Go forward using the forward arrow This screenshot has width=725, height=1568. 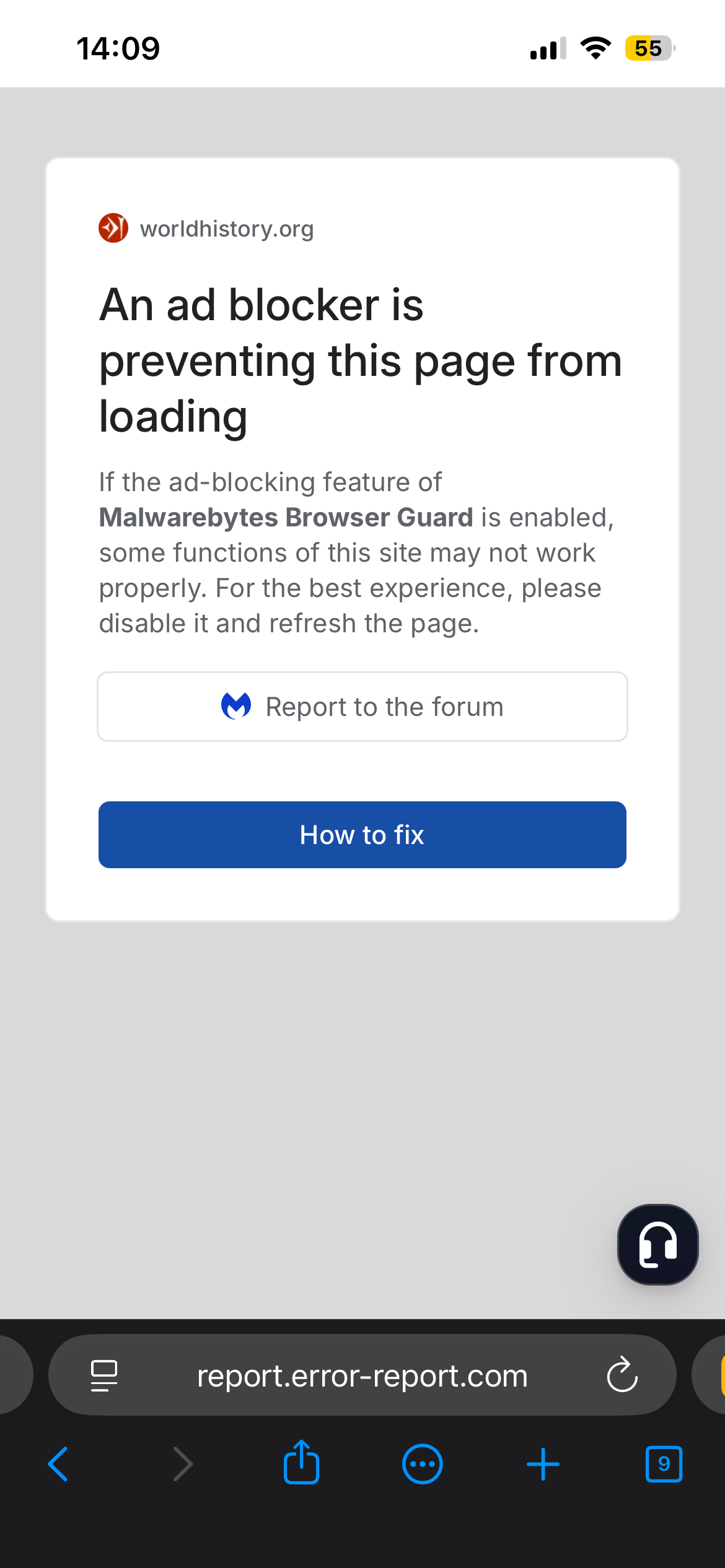(182, 1464)
